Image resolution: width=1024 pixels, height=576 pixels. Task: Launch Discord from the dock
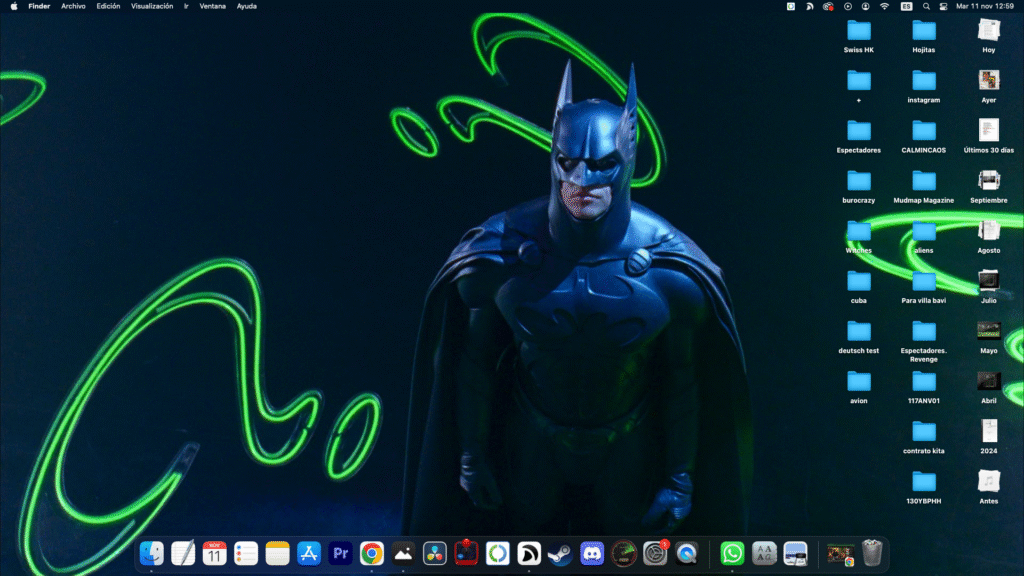592,553
